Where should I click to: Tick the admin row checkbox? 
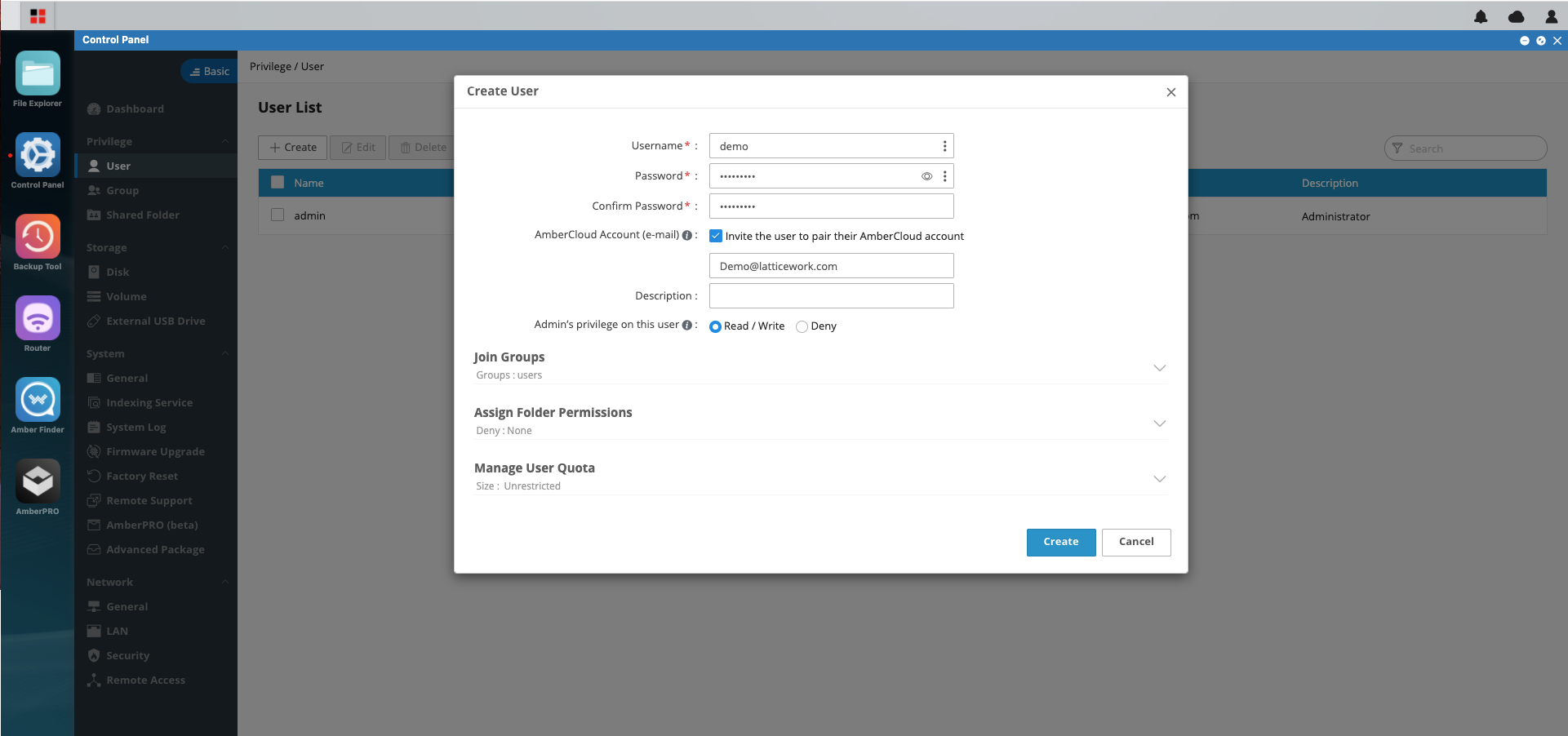(278, 215)
